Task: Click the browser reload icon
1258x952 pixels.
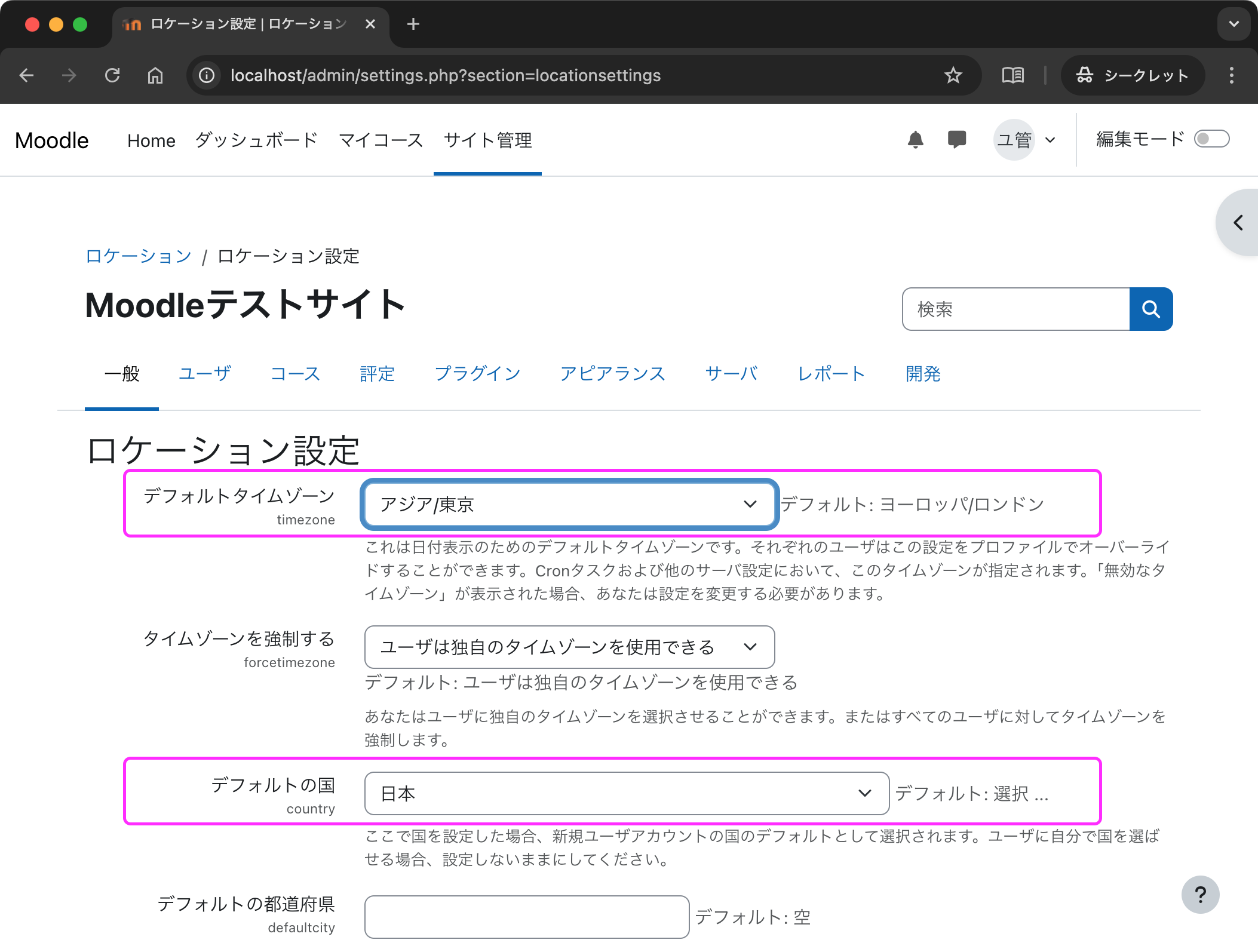Action: (112, 75)
